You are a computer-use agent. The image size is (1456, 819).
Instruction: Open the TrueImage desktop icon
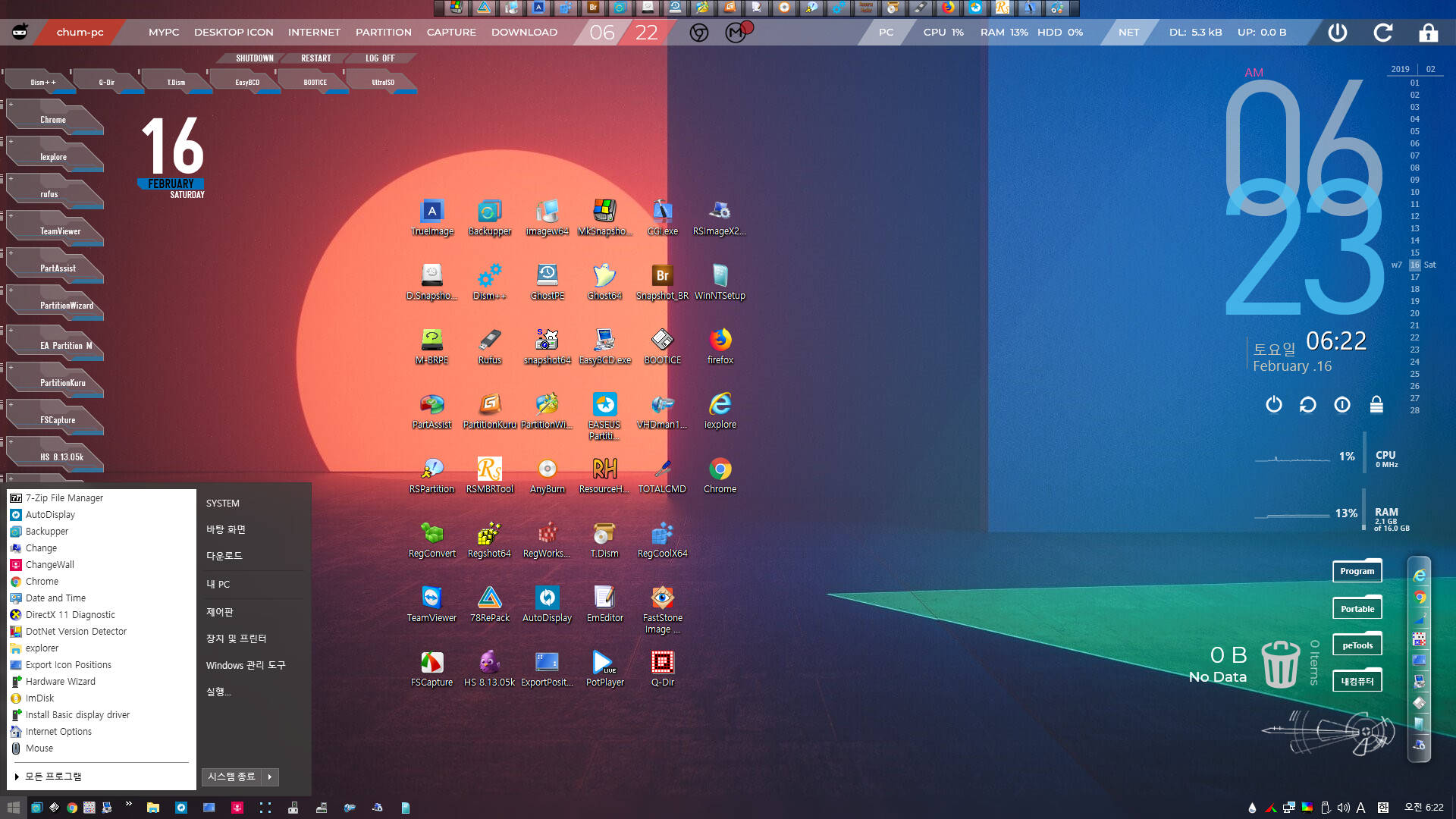432,218
